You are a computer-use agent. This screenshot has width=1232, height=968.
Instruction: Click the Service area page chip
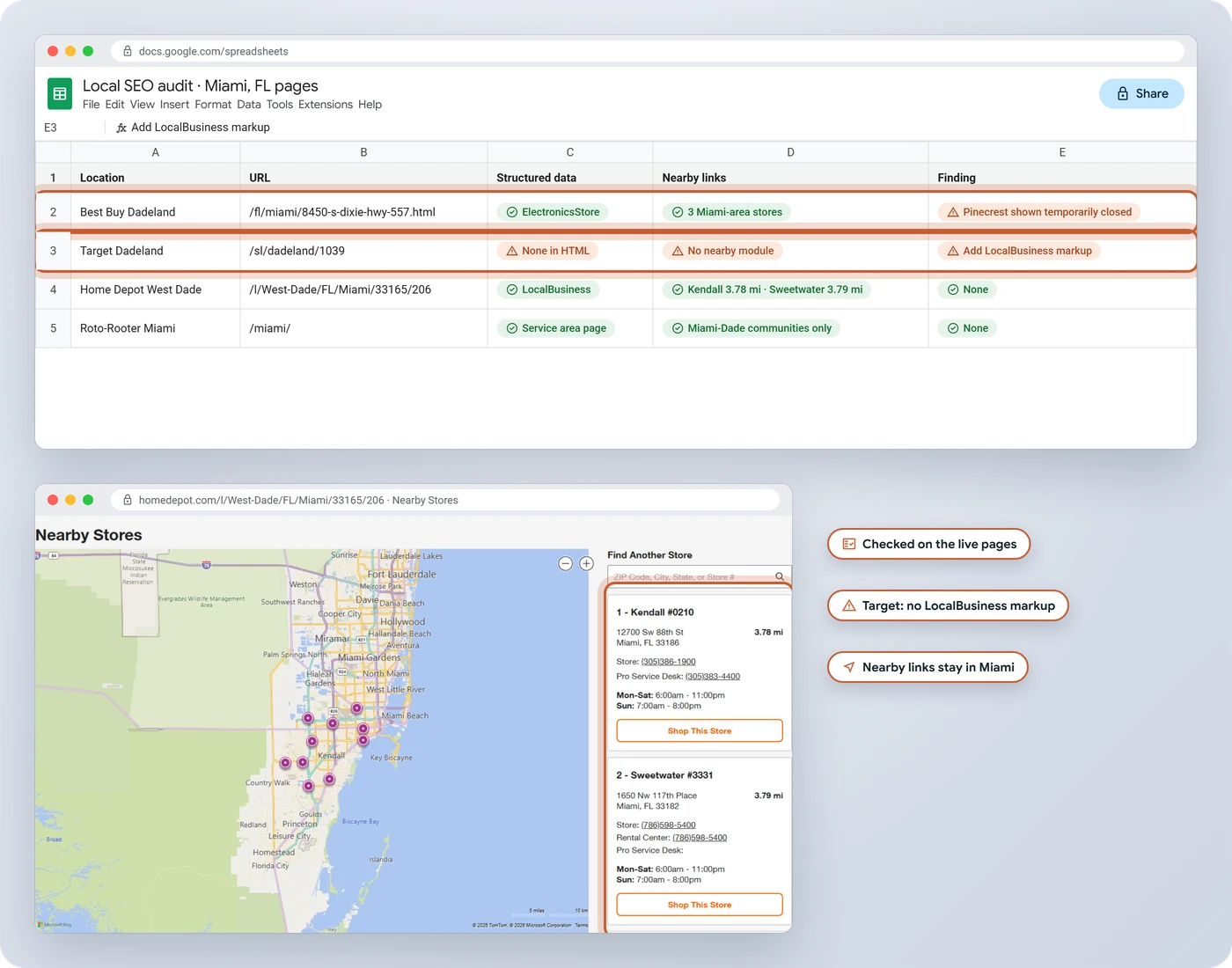tap(556, 328)
